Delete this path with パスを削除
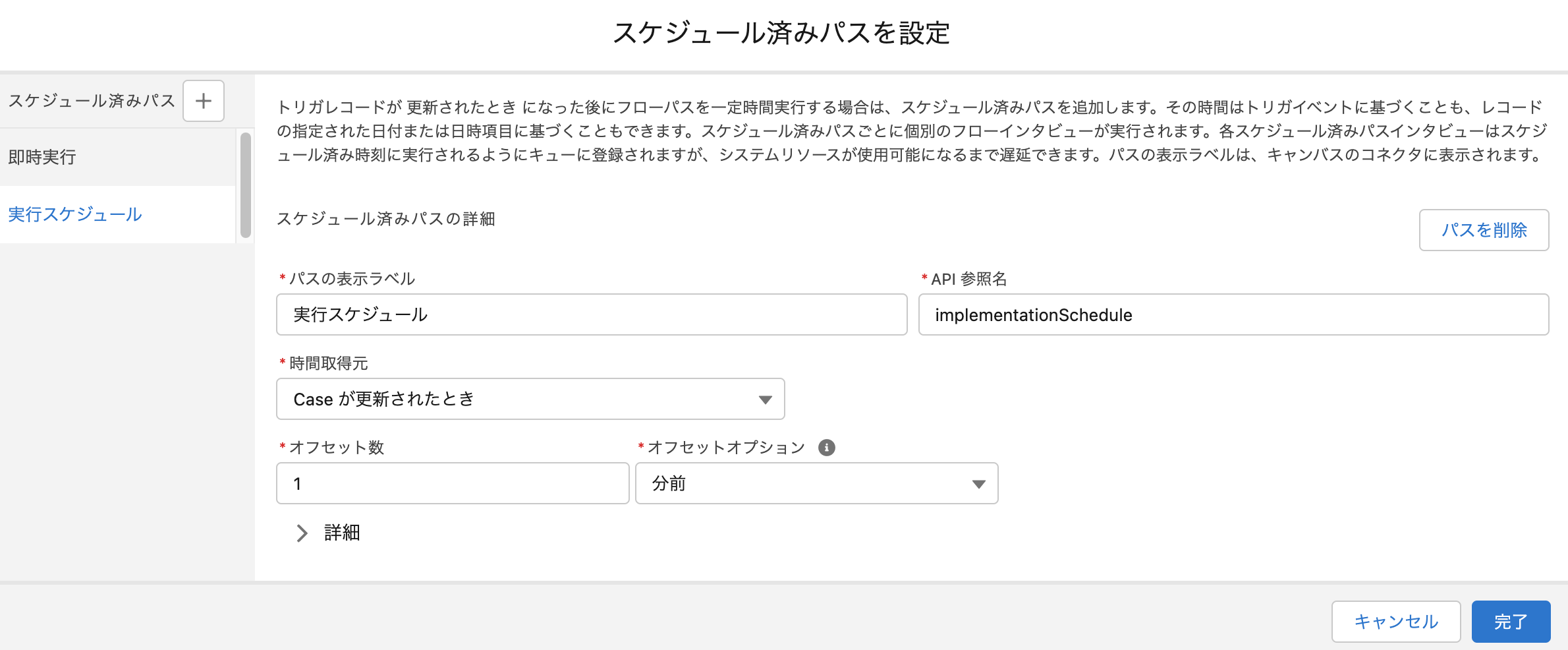This screenshot has width=1568, height=650. tap(1483, 230)
